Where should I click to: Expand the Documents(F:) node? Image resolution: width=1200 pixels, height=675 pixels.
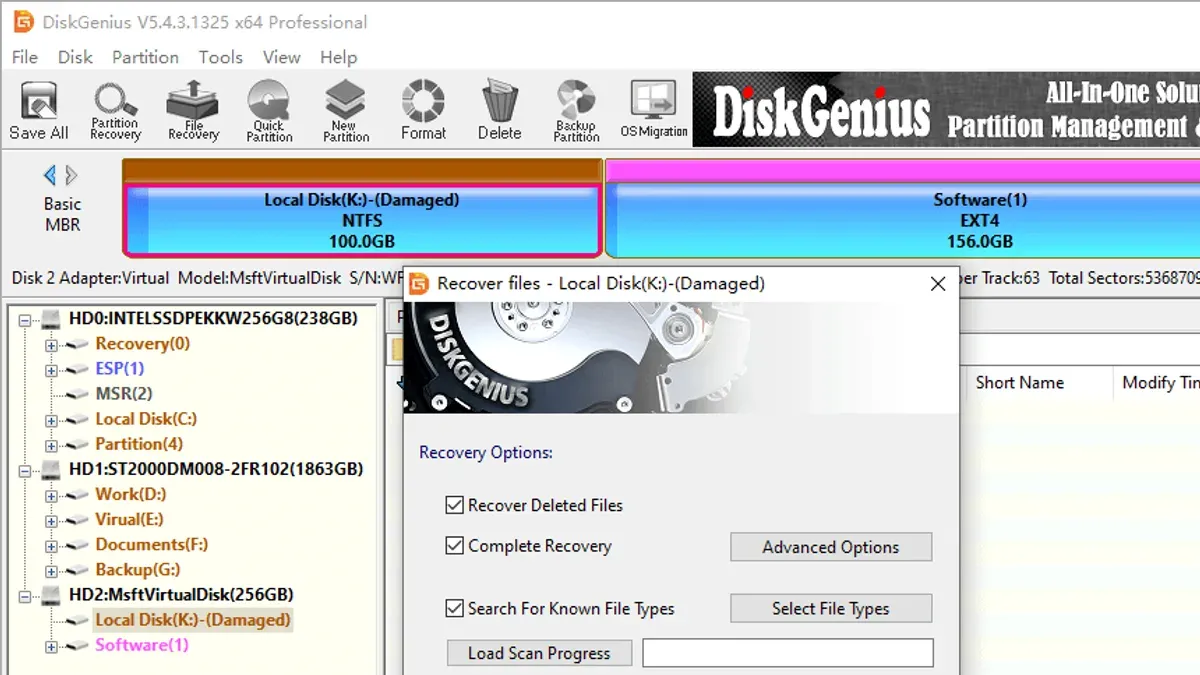coord(51,545)
